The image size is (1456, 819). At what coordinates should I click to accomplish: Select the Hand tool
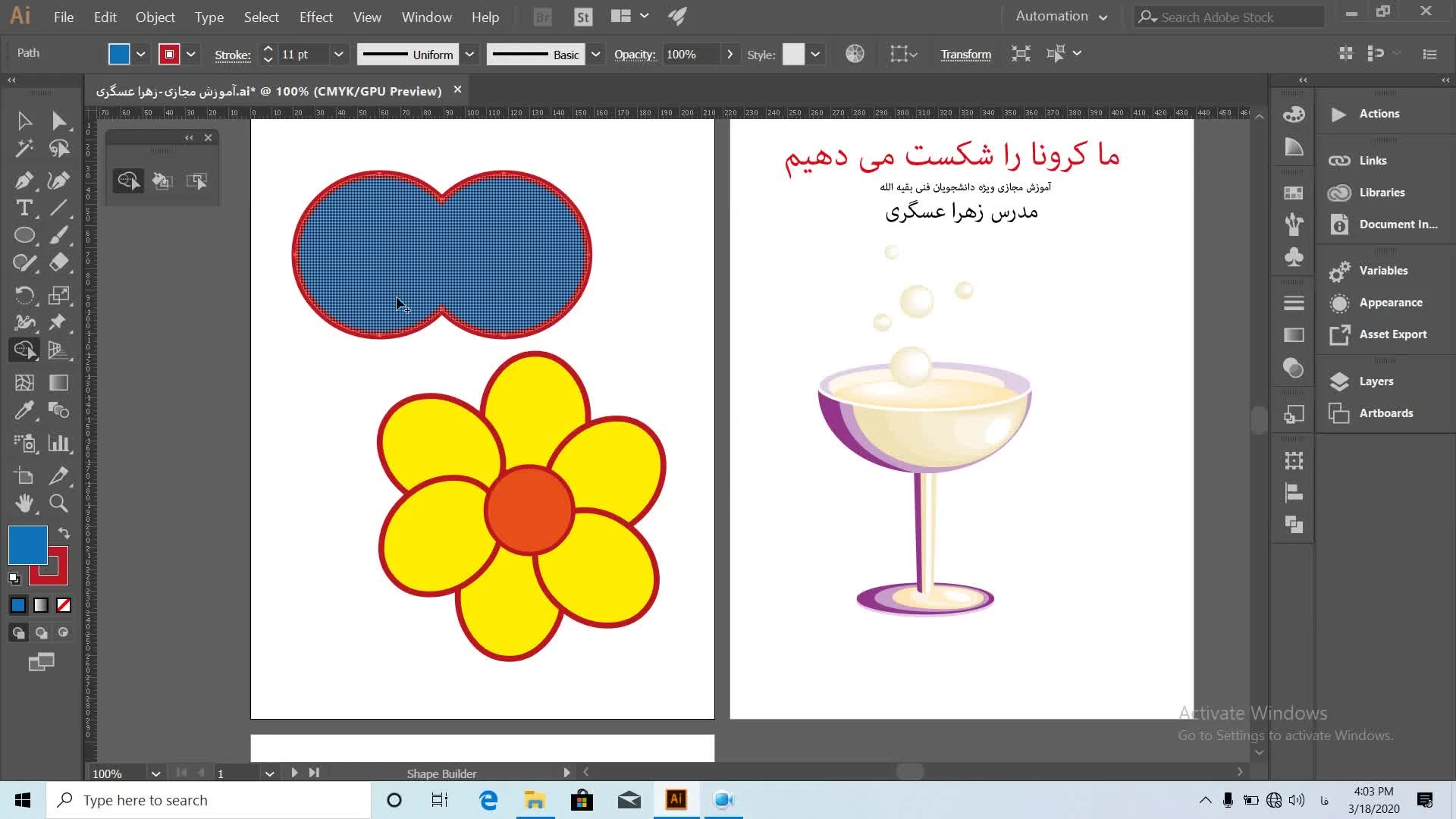(24, 503)
